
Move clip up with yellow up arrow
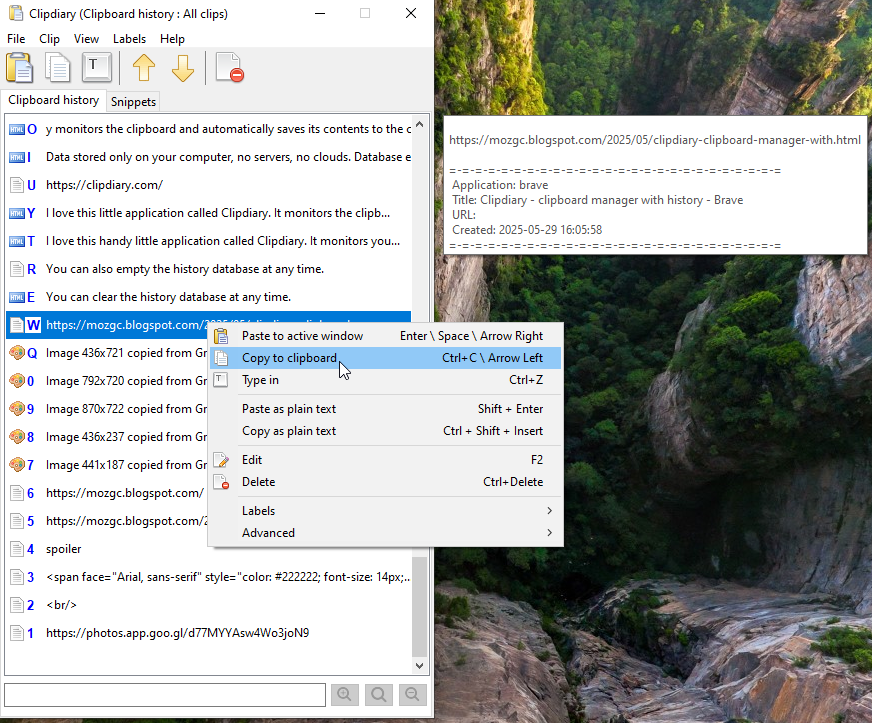tap(144, 68)
